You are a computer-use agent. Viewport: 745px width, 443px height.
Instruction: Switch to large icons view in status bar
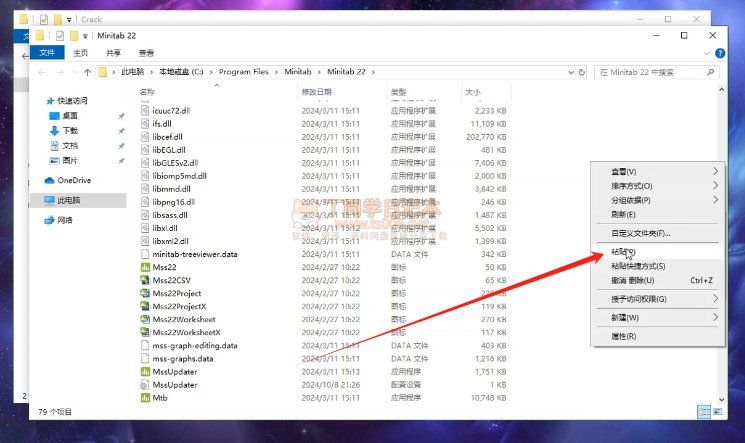click(x=717, y=412)
